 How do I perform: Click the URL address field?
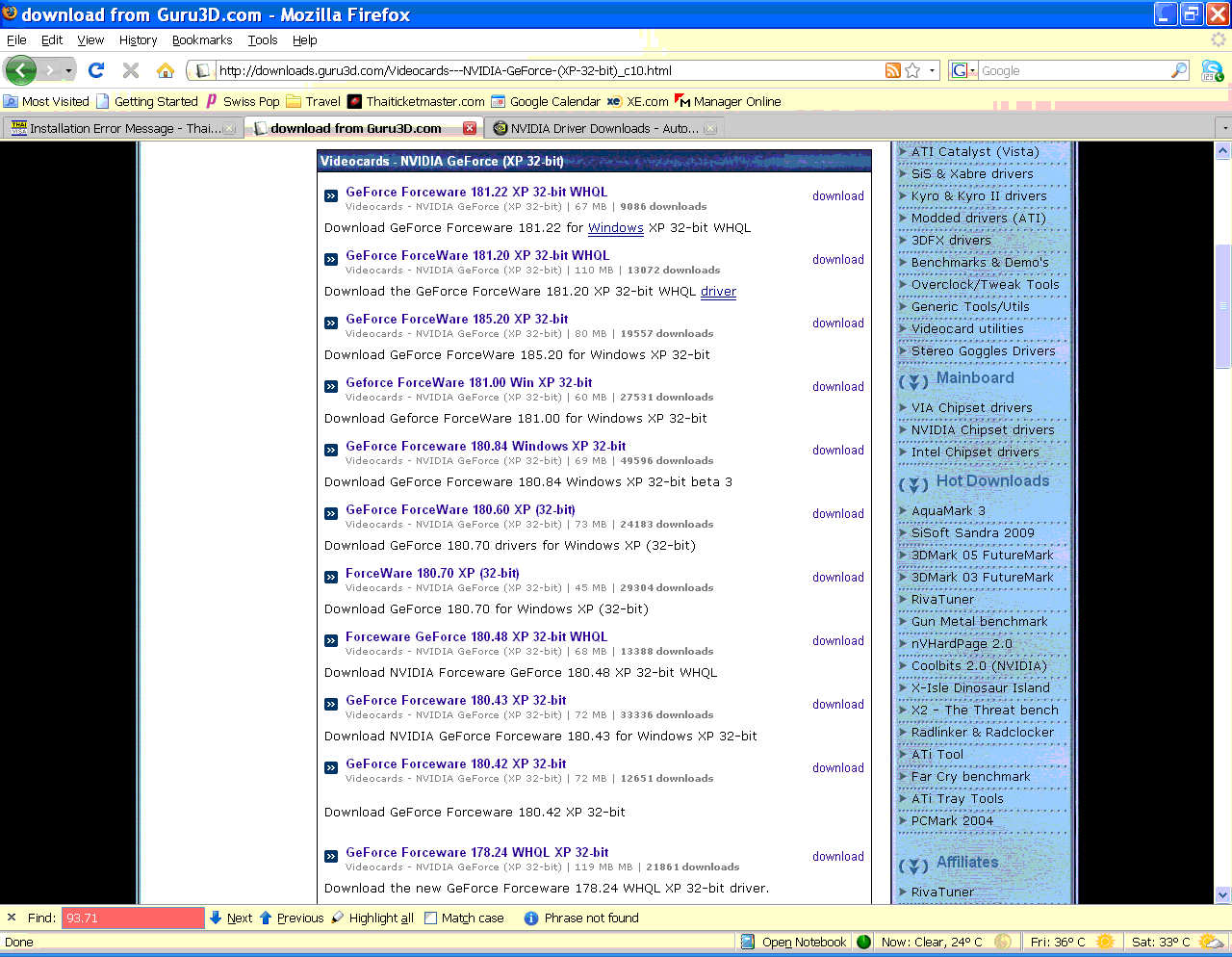click(x=549, y=70)
